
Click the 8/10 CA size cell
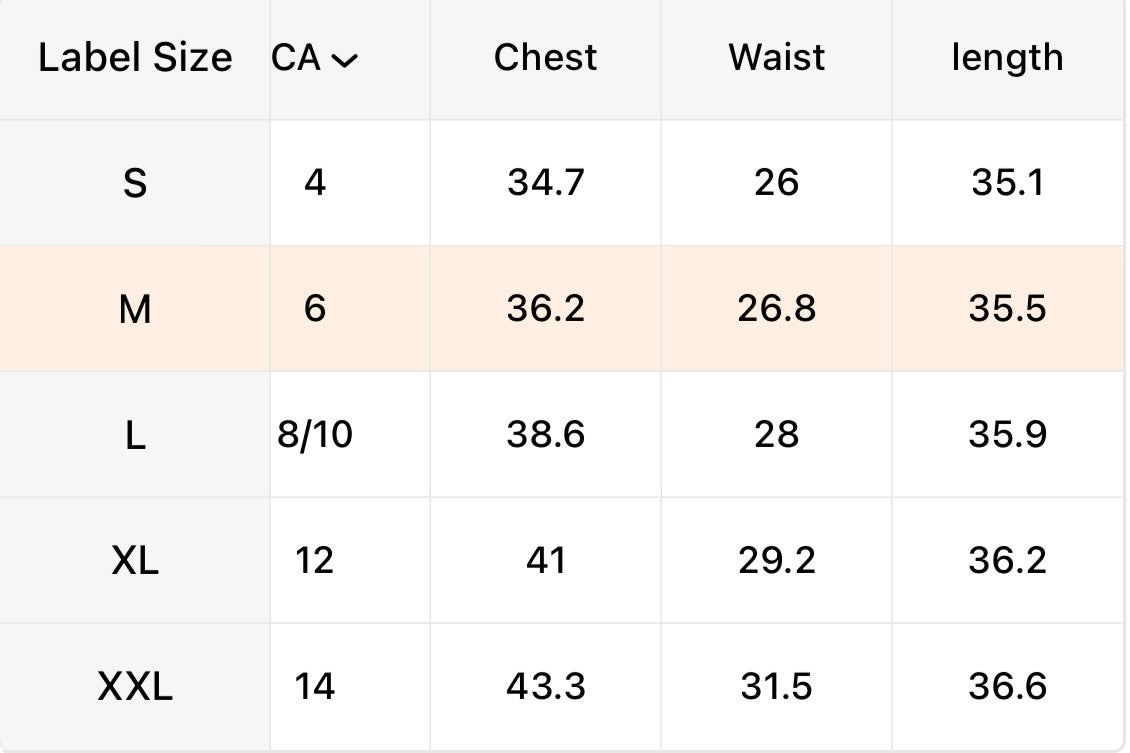[315, 435]
